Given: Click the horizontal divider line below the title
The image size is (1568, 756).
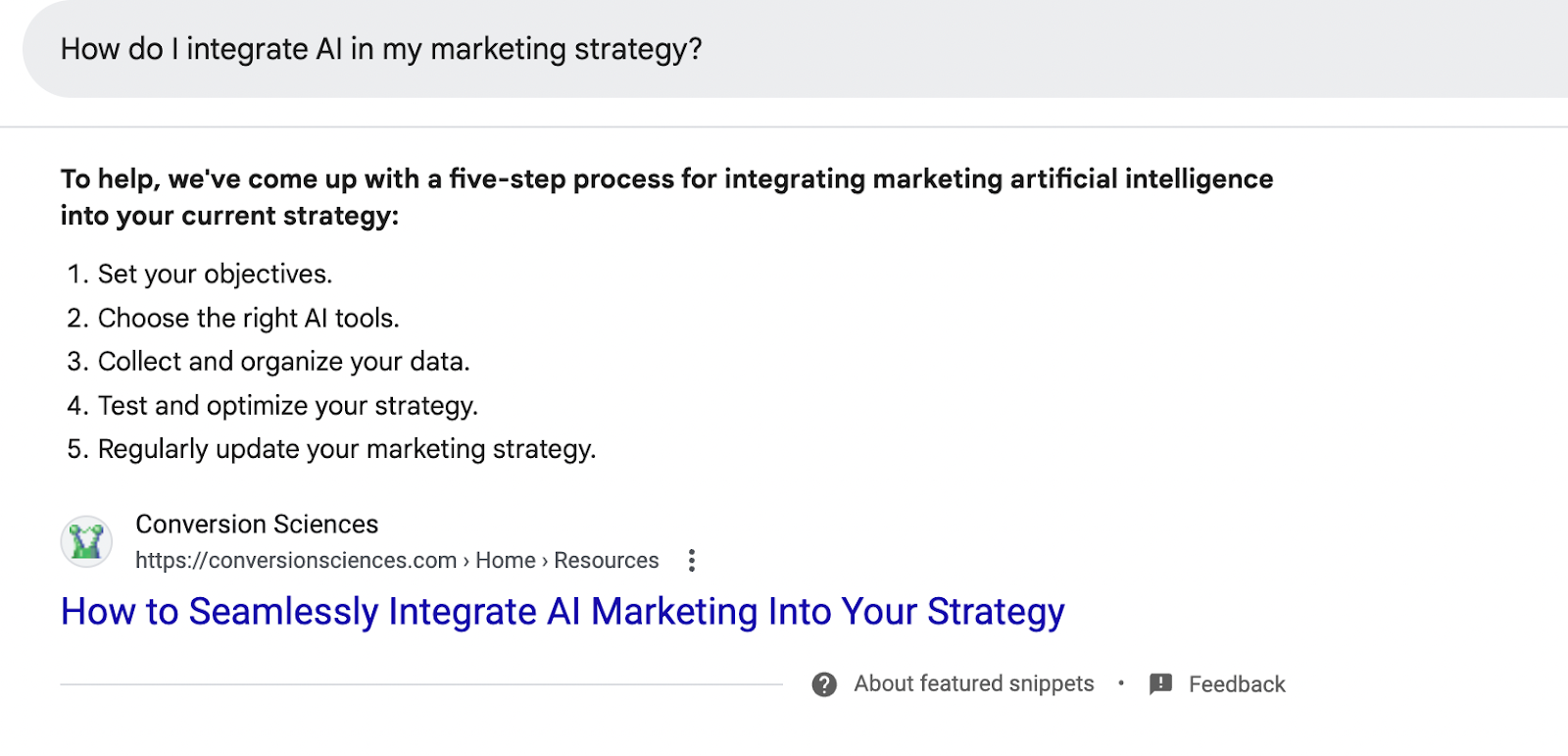Looking at the screenshot, I should pyautogui.click(x=421, y=684).
